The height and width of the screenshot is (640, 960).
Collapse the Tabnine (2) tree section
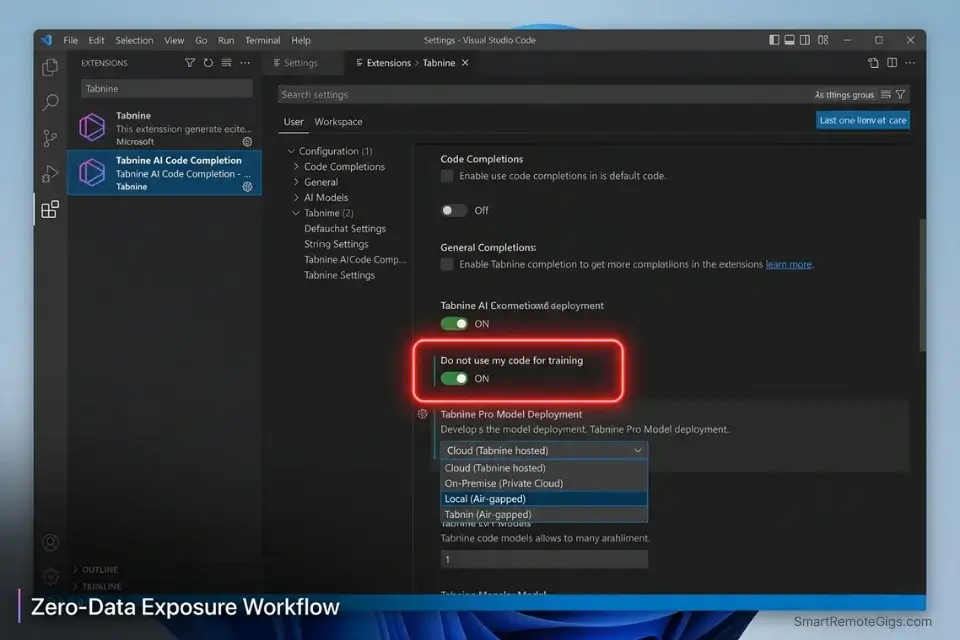(294, 213)
